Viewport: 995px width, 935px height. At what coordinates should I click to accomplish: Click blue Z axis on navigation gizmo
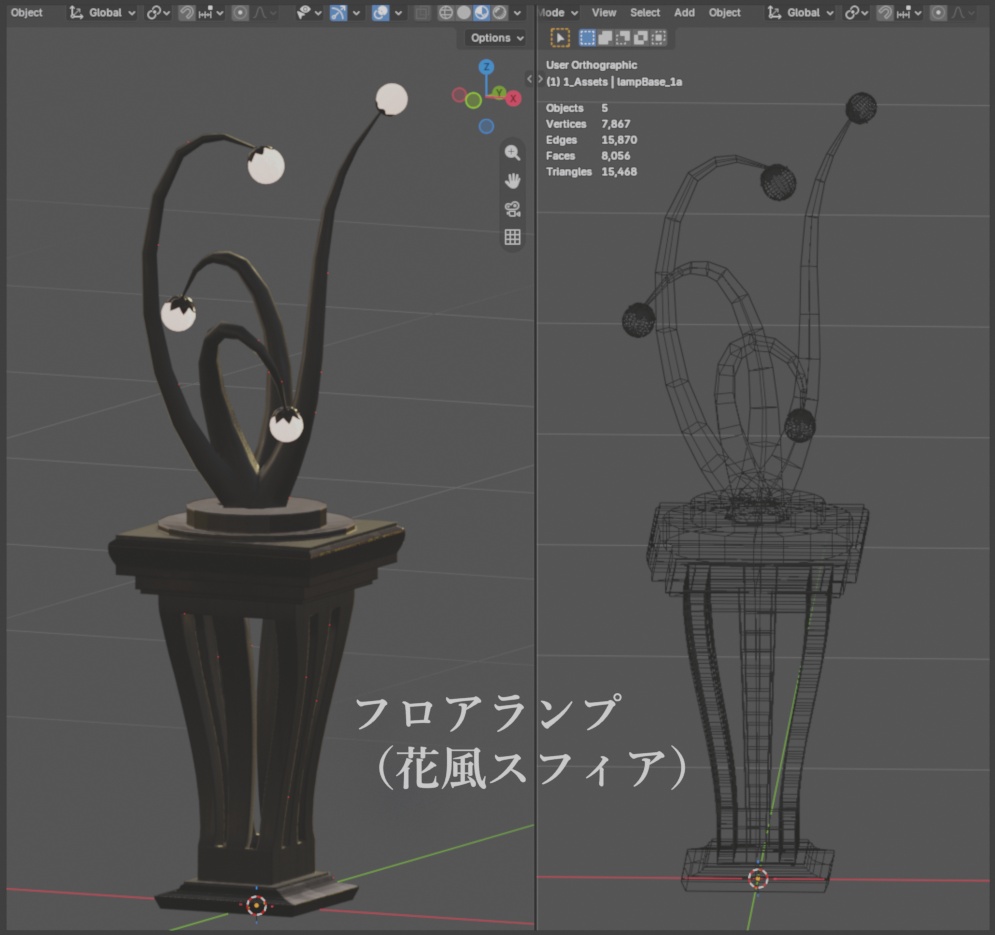pos(487,67)
